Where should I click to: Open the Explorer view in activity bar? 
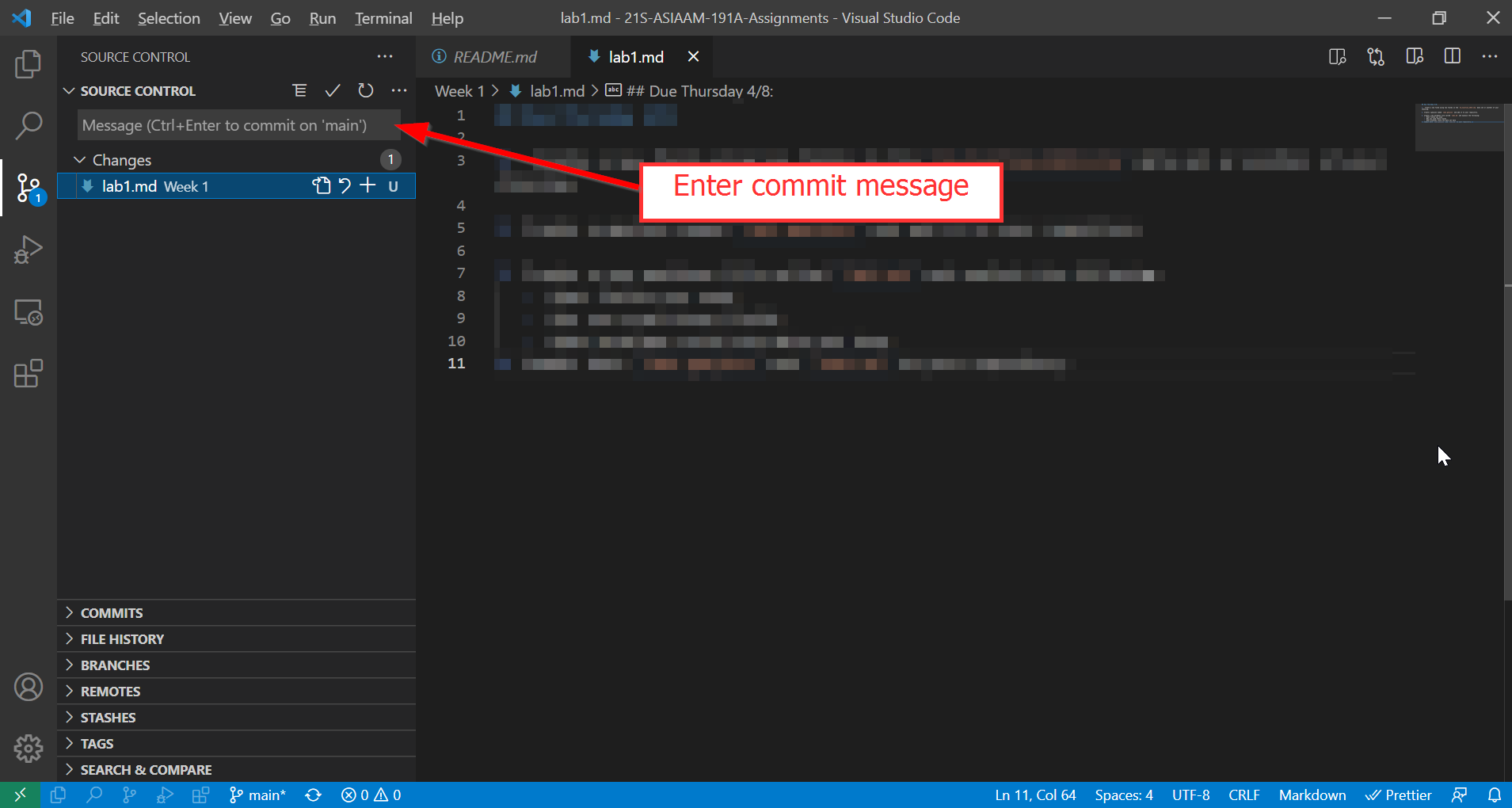[x=29, y=64]
